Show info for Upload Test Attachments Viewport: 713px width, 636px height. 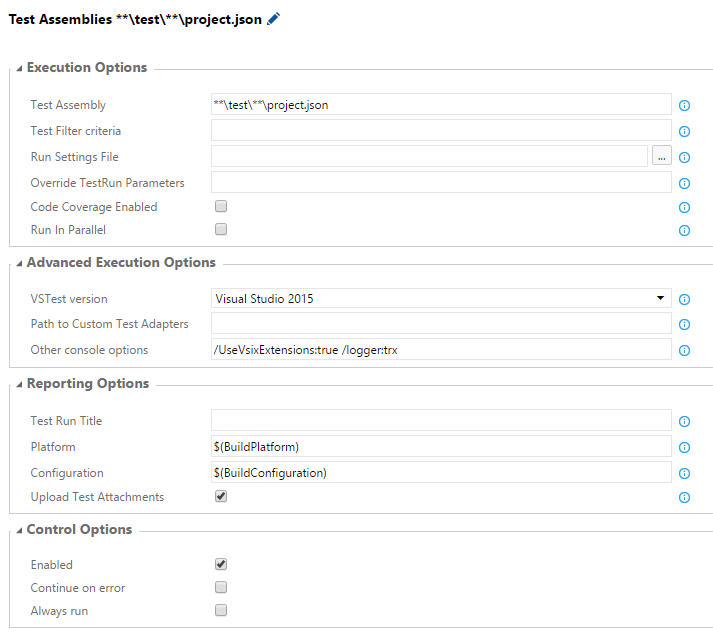685,498
